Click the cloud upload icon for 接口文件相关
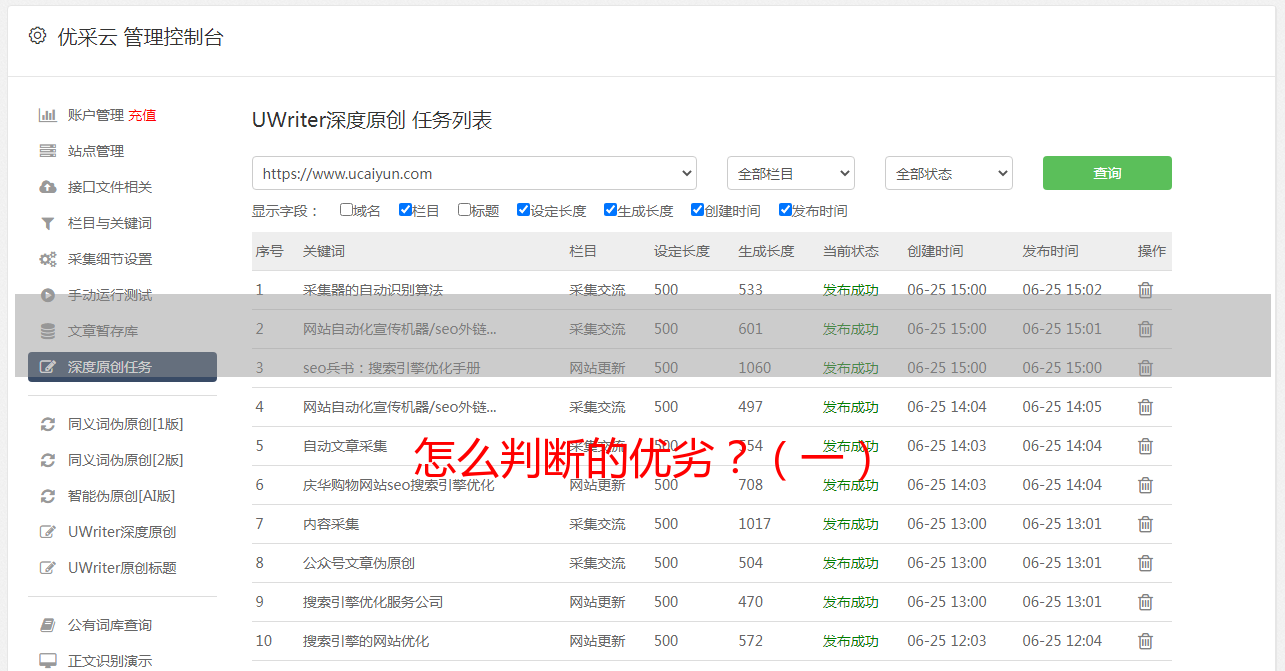This screenshot has height=671, width=1285. coord(47,187)
